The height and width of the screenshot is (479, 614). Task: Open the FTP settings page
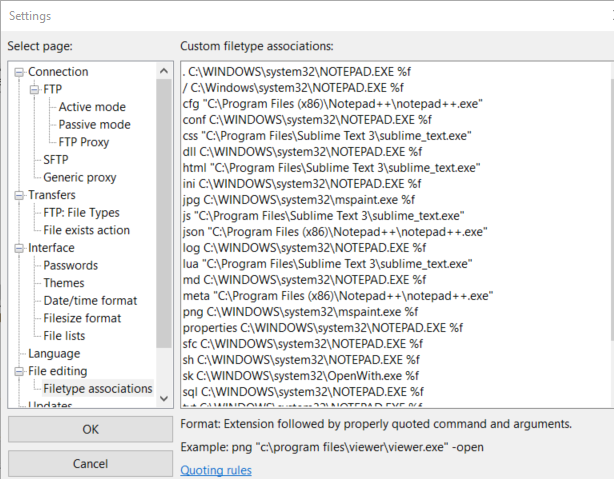(52, 89)
